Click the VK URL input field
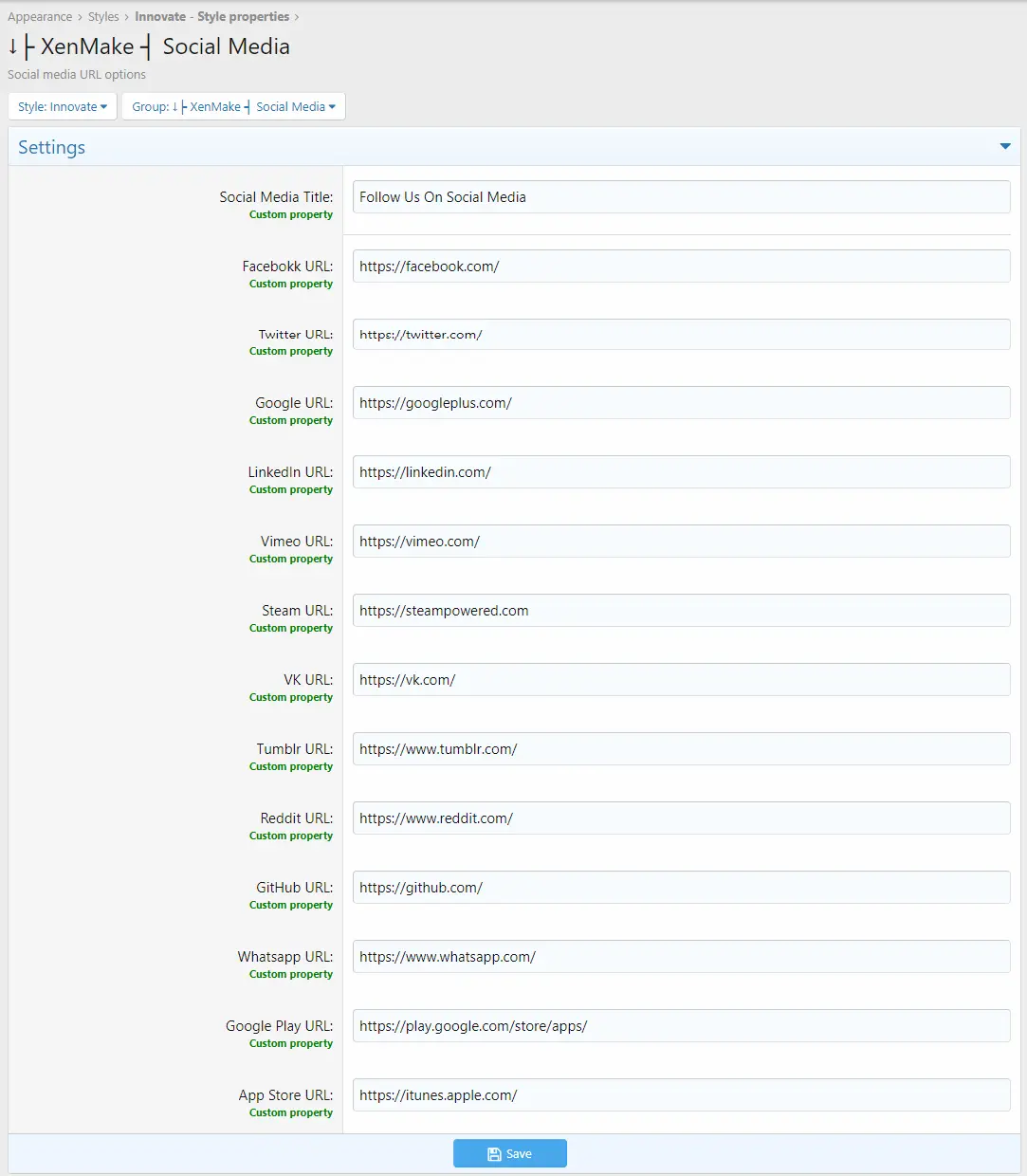Viewport: 1027px width, 1176px height. [x=681, y=680]
